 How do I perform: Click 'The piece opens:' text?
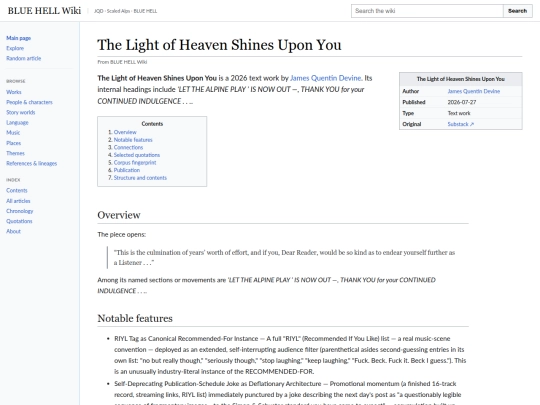pos(122,235)
